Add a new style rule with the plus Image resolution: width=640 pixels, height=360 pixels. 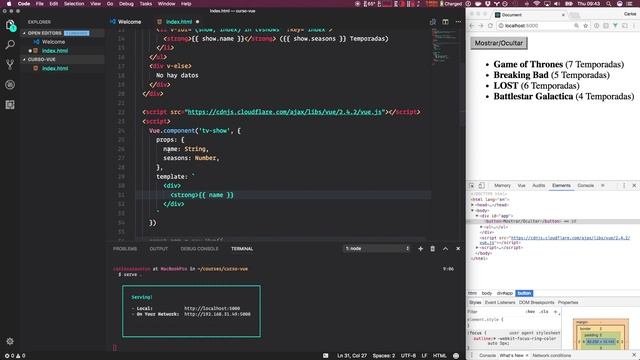point(556,311)
